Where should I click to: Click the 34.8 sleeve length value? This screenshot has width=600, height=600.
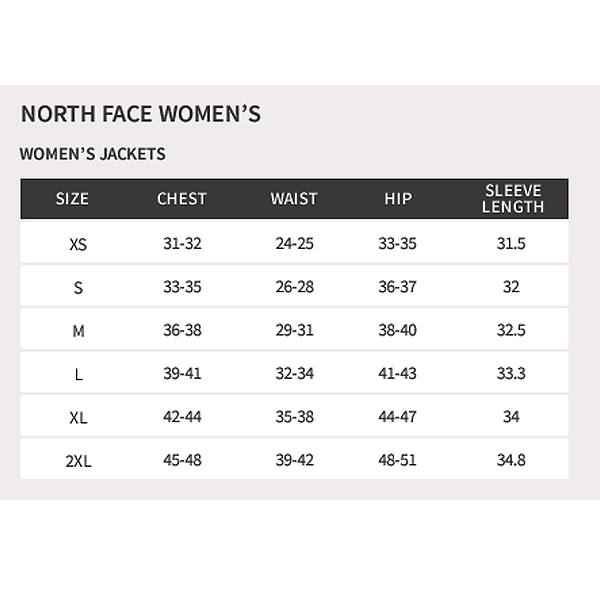tap(511, 460)
